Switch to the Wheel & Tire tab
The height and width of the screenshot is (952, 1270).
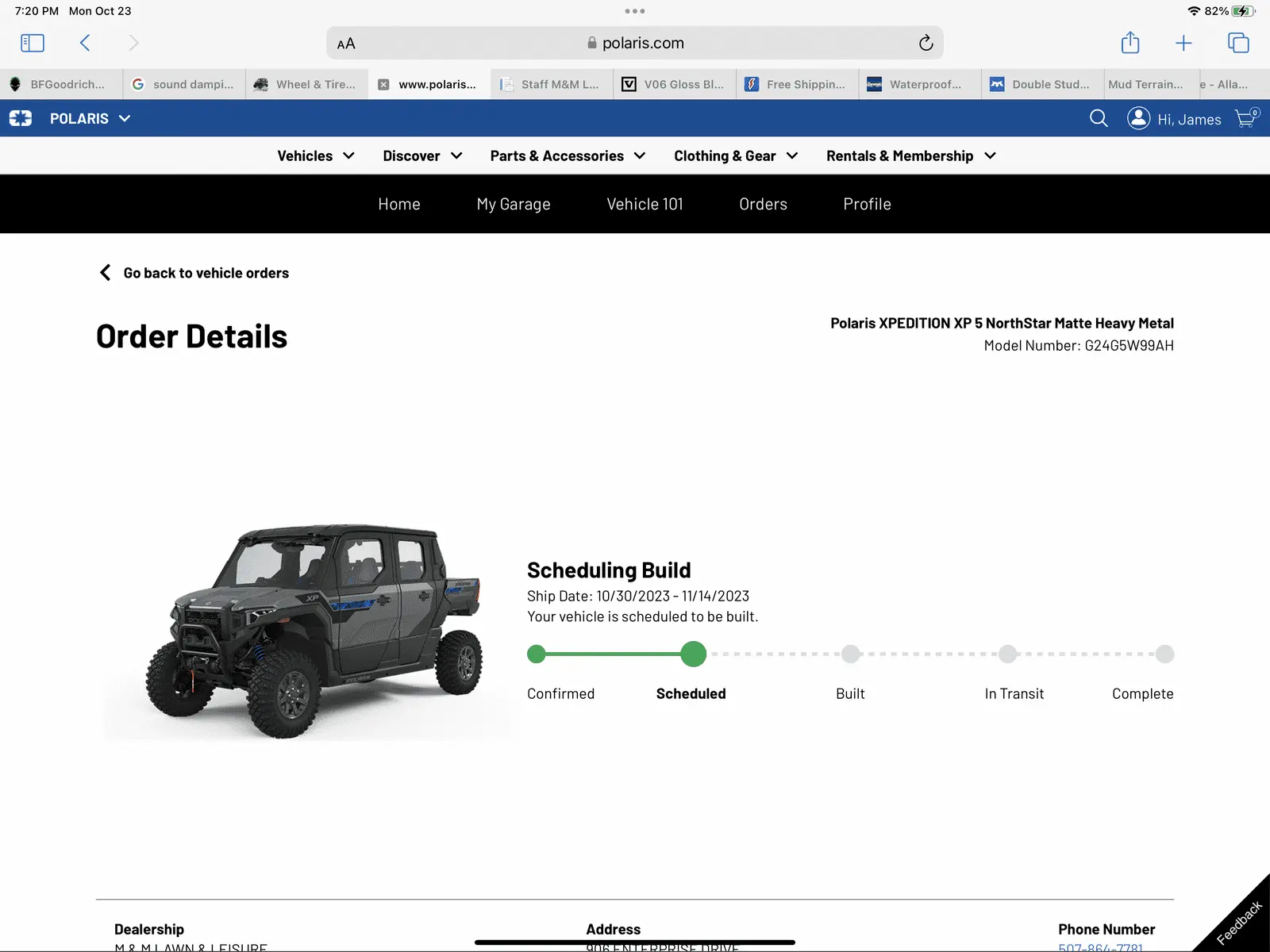(x=307, y=84)
